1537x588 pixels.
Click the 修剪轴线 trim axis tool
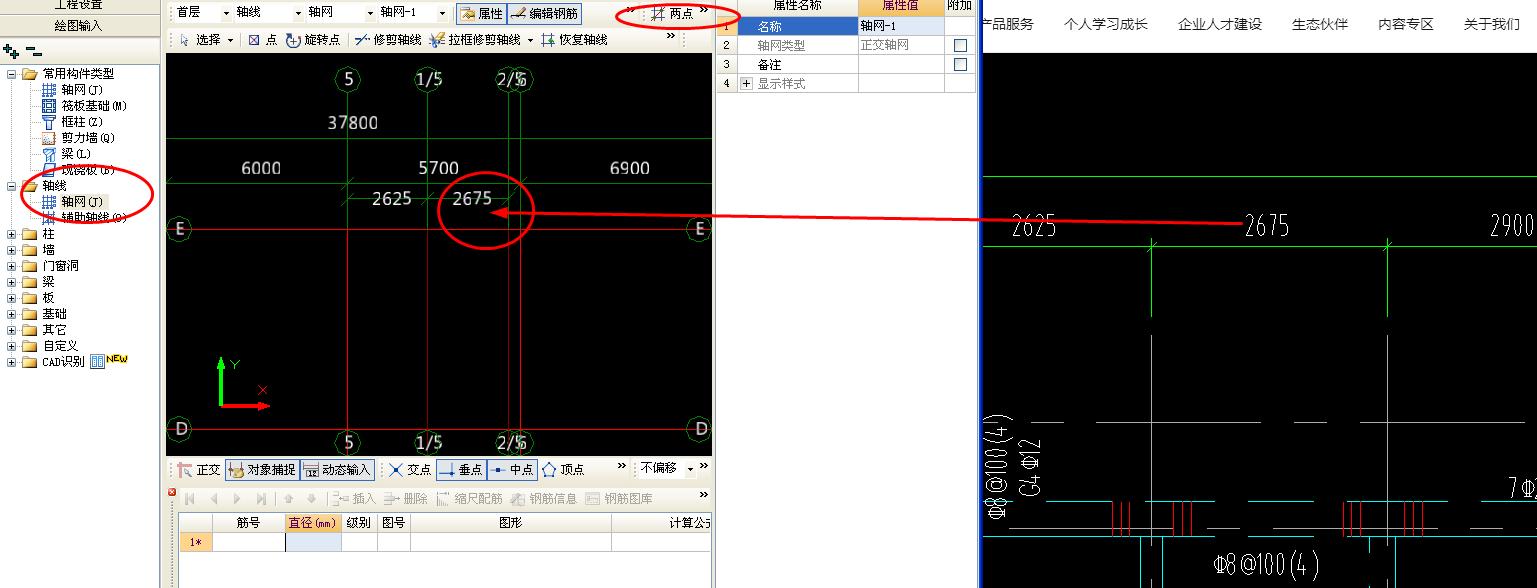[x=387, y=40]
